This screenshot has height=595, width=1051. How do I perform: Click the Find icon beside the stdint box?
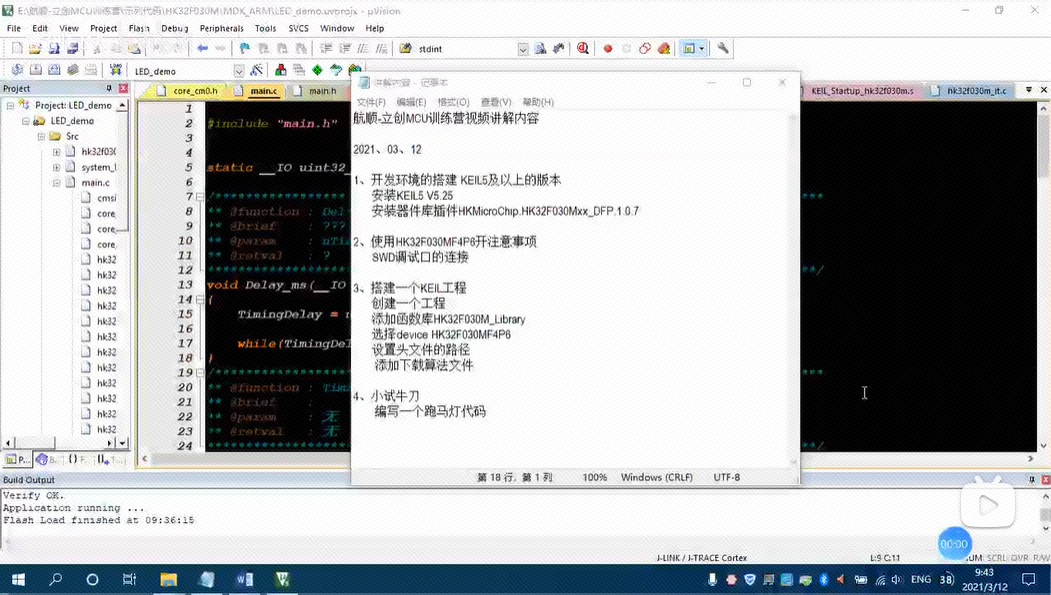coord(540,48)
